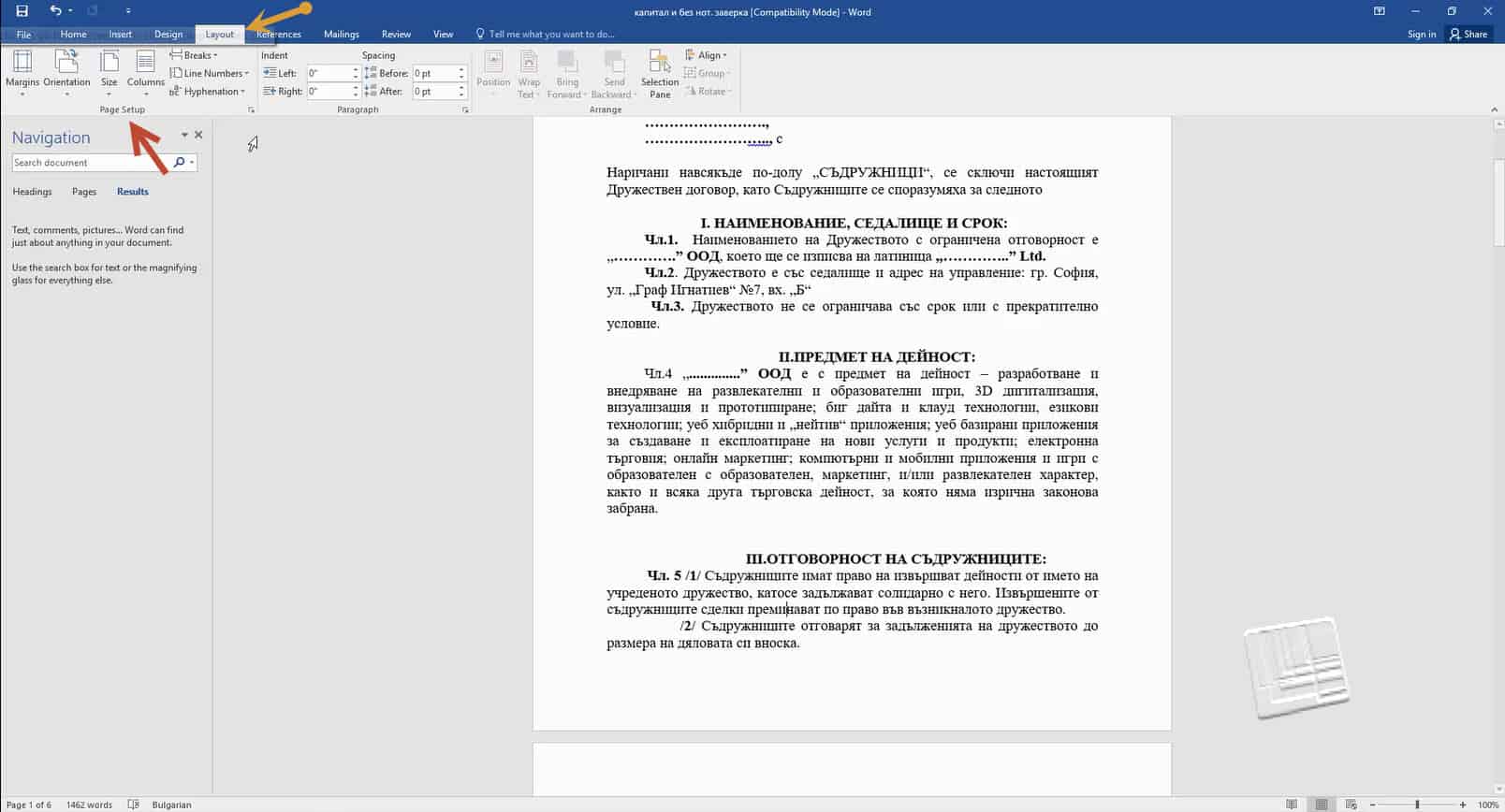Open Customize Quick Access Toolbar dropdown
This screenshot has width=1505, height=812.
pos(128,11)
